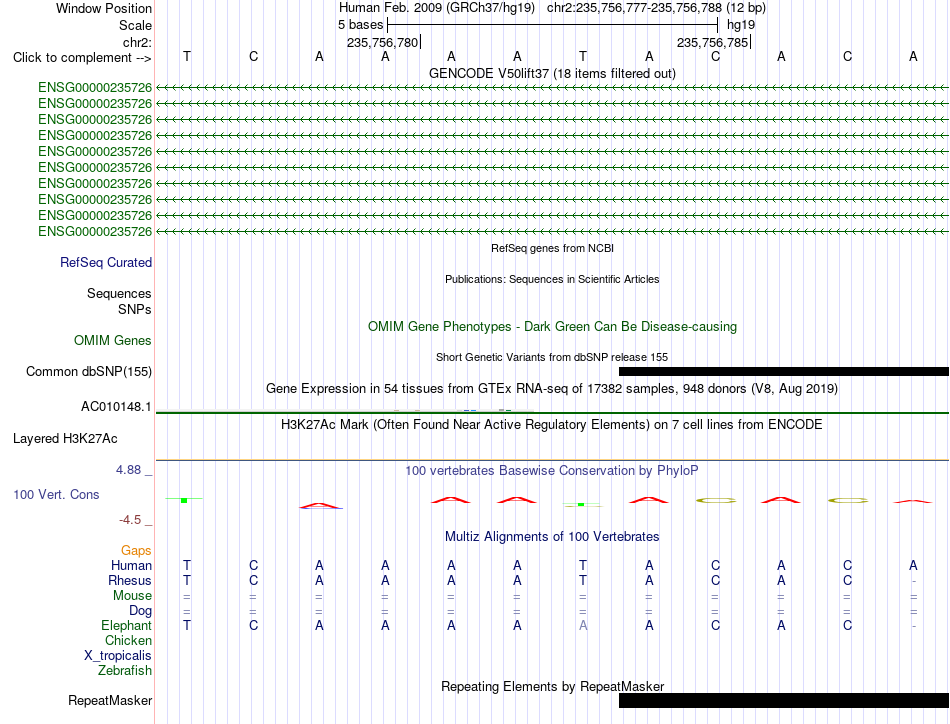
Task: Click the '5 bases' scale bar text
Action: pyautogui.click(x=360, y=25)
